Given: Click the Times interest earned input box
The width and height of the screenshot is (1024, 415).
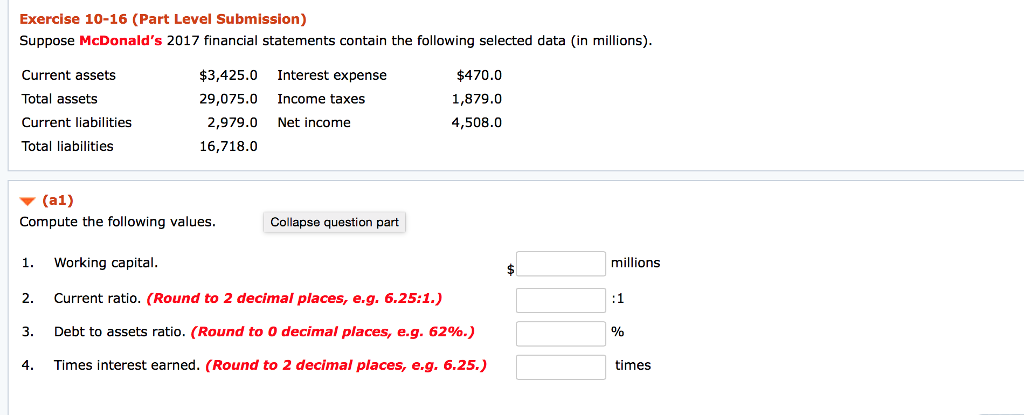Looking at the screenshot, I should pos(560,367).
